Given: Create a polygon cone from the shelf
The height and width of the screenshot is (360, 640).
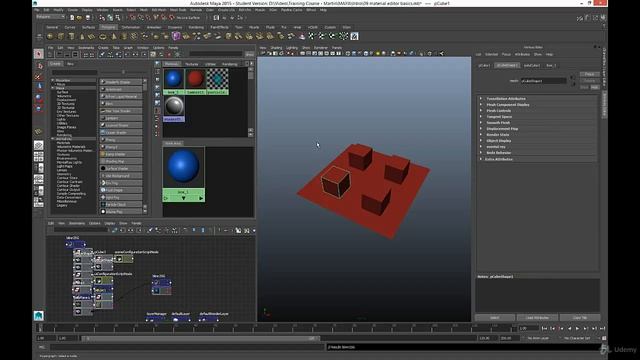Looking at the screenshot, I should pos(82,37).
